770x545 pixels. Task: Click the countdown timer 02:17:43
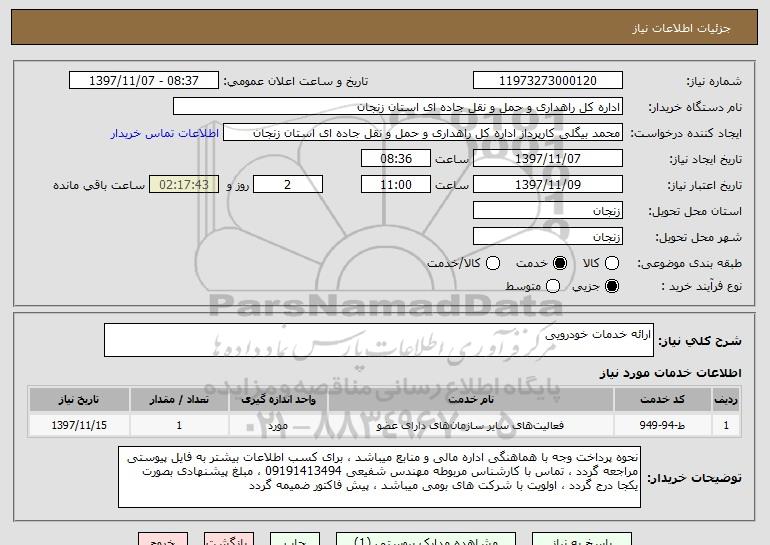[184, 185]
